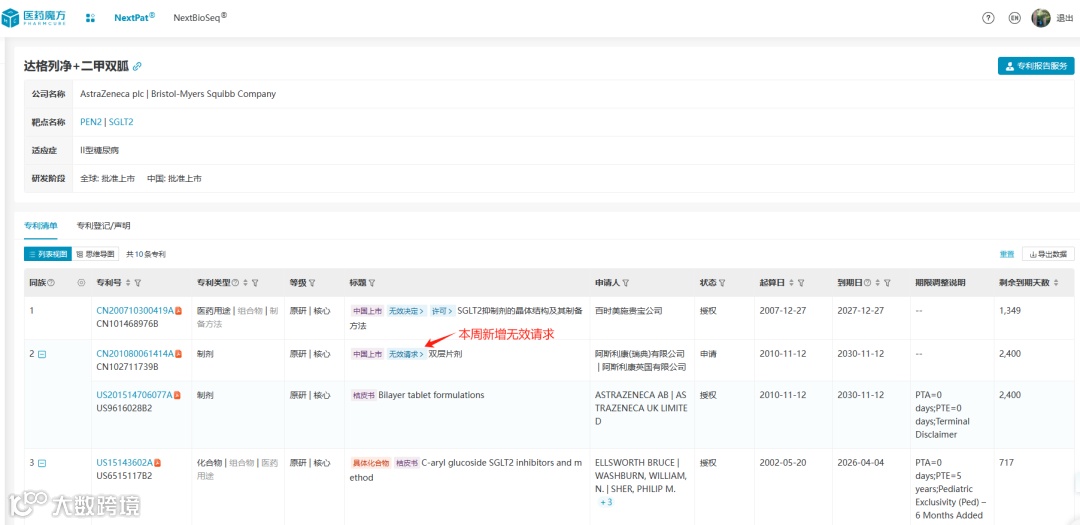The image size is (1080, 525).
Task: Filter the 起算日 column
Action: 801,282
